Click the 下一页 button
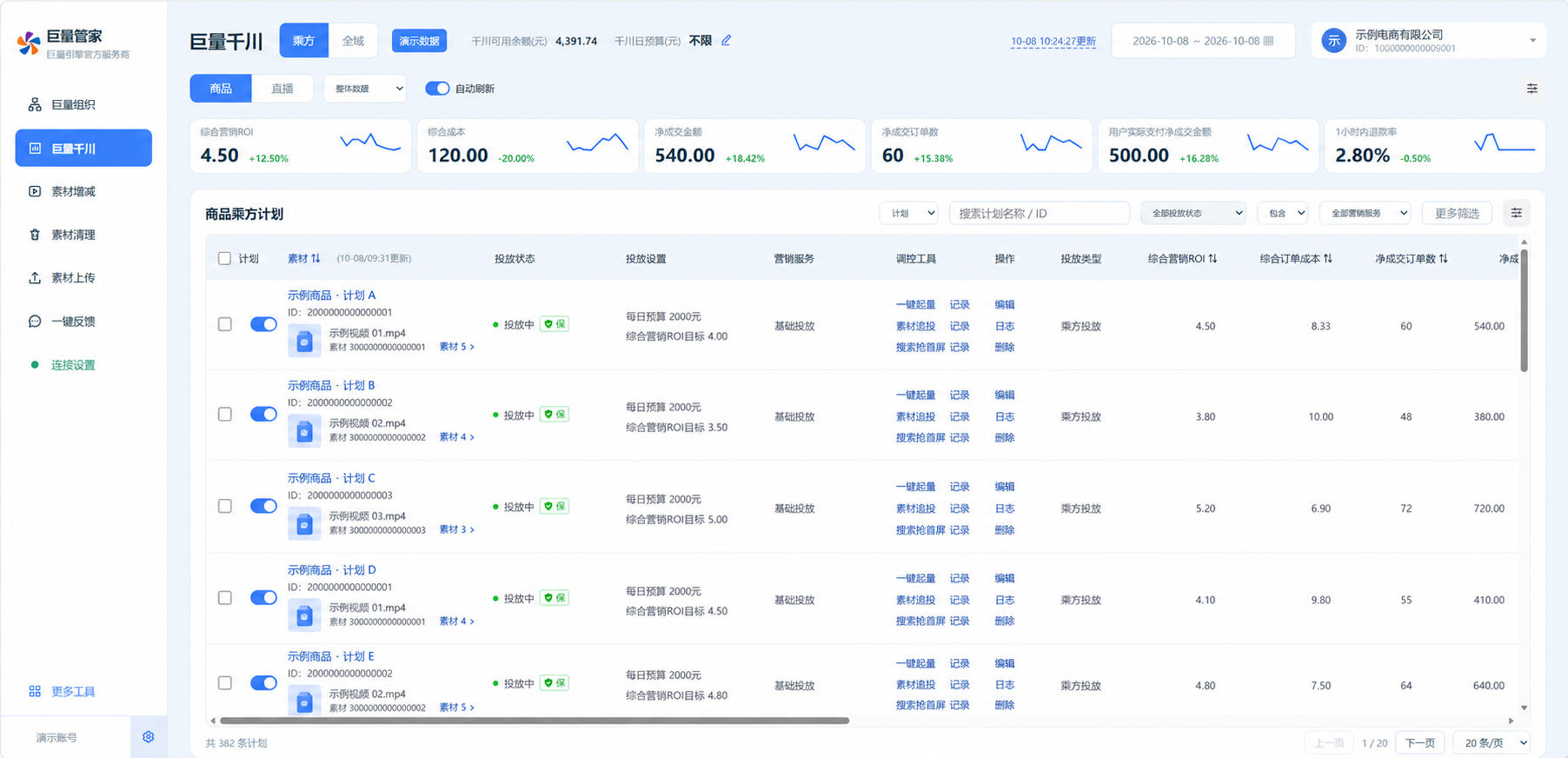 (1420, 743)
